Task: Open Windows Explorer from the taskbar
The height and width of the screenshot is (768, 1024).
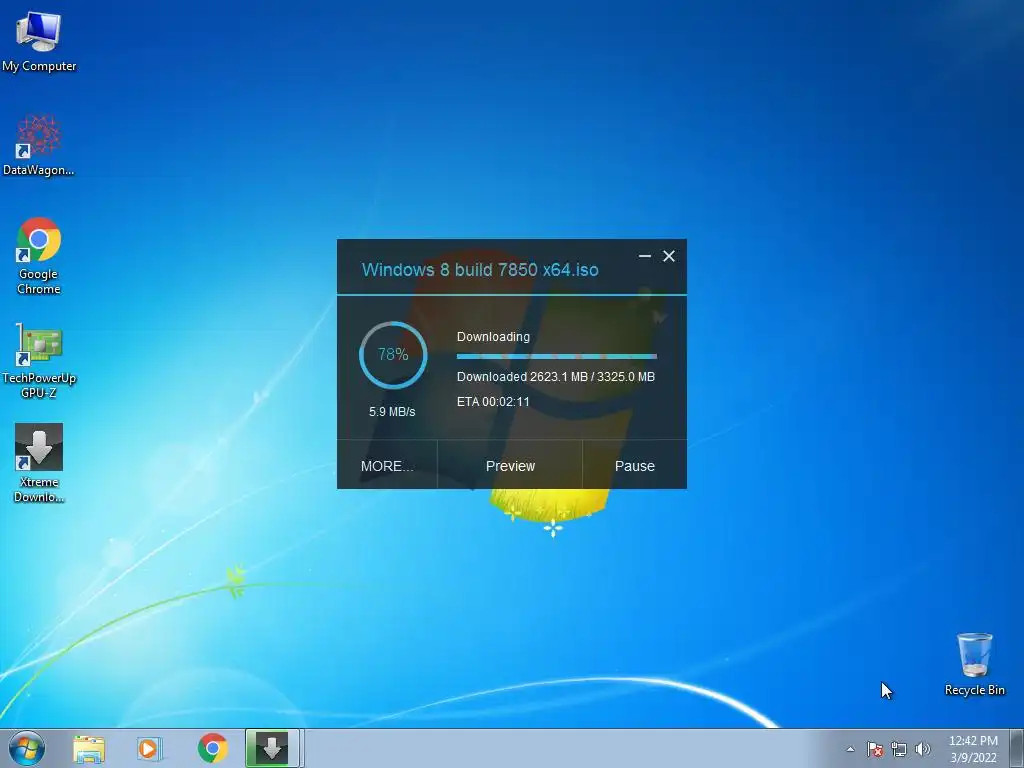Action: (89, 749)
